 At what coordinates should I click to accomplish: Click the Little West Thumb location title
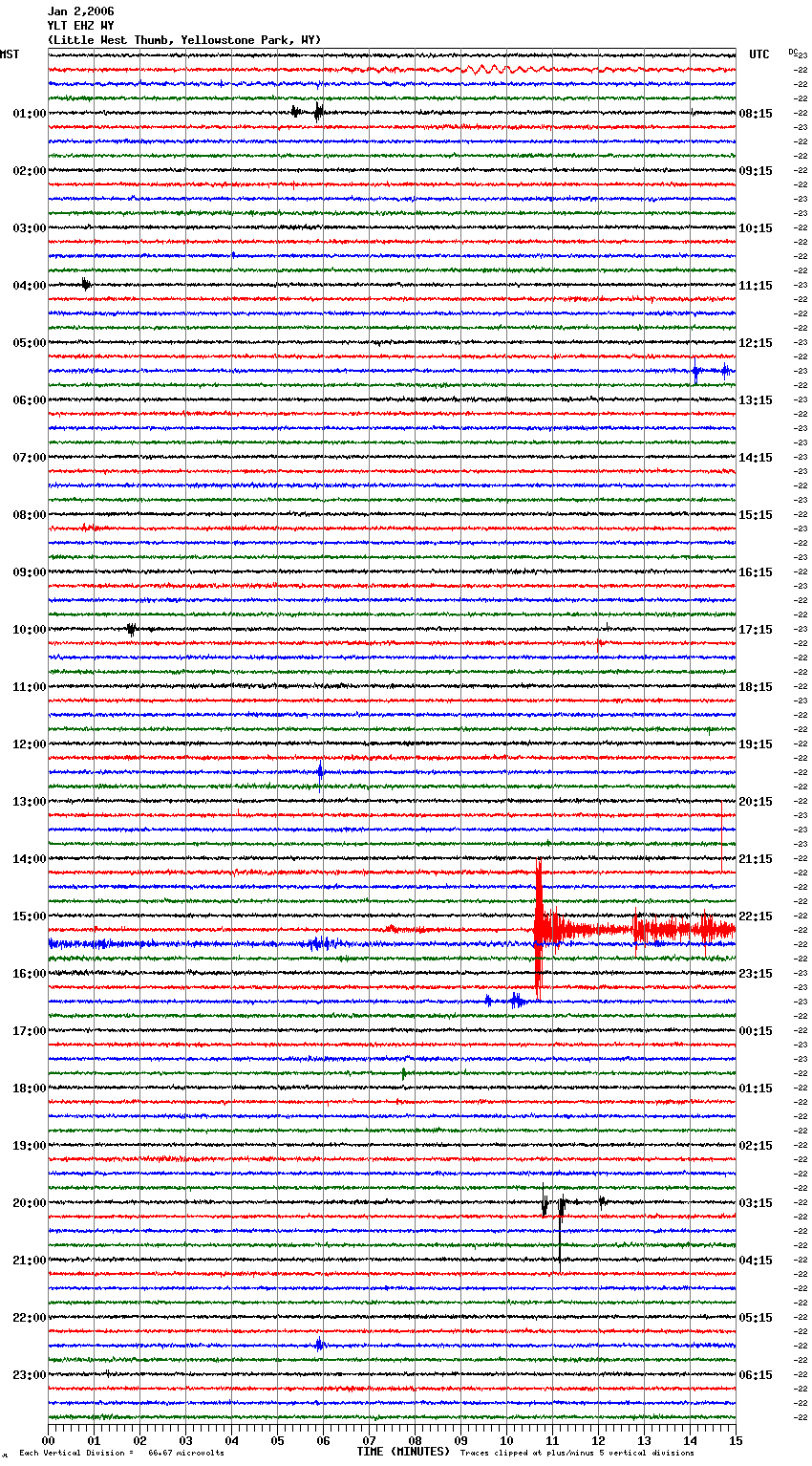(183, 40)
